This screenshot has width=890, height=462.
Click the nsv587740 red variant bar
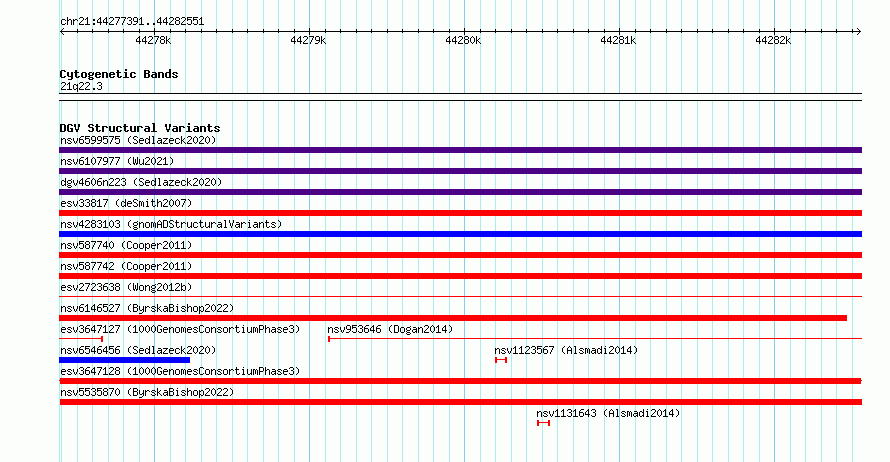[460, 255]
